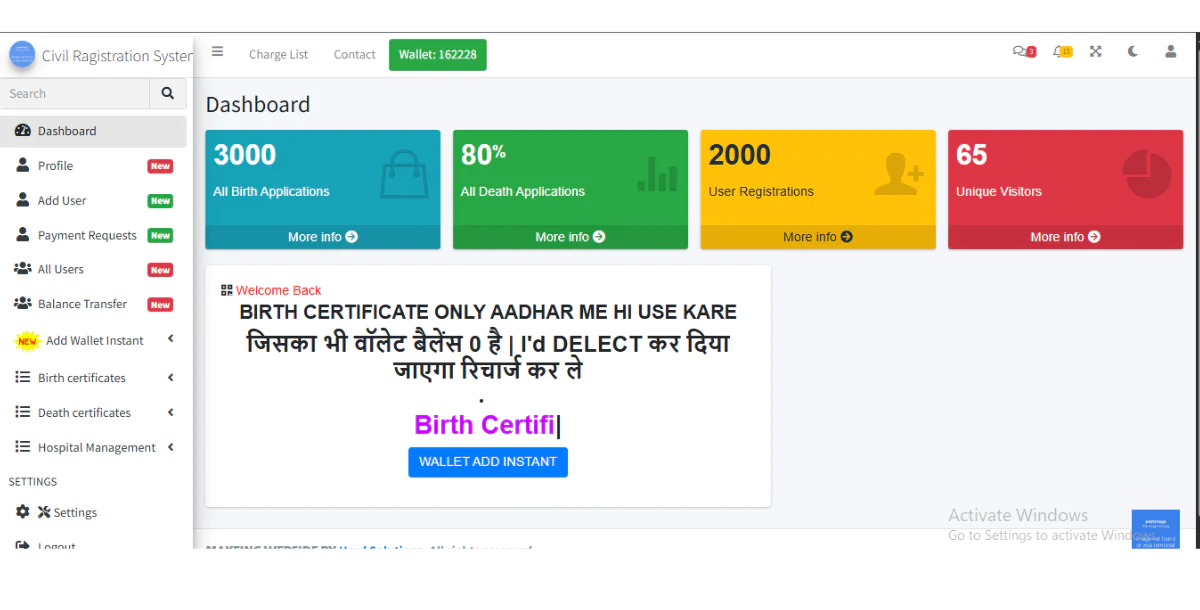Click More info on All Death Applications card
The height and width of the screenshot is (610, 1200).
point(570,237)
